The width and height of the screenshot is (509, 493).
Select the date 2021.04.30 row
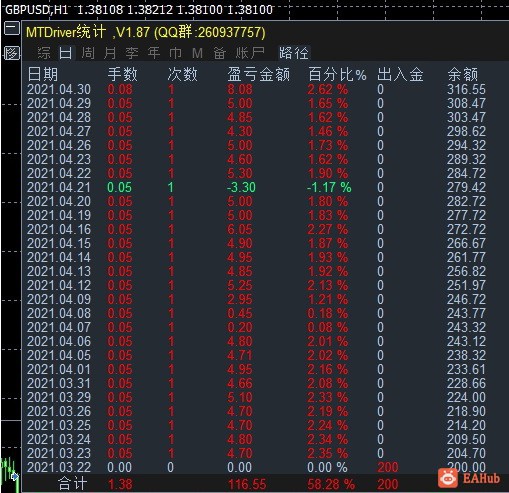point(59,90)
